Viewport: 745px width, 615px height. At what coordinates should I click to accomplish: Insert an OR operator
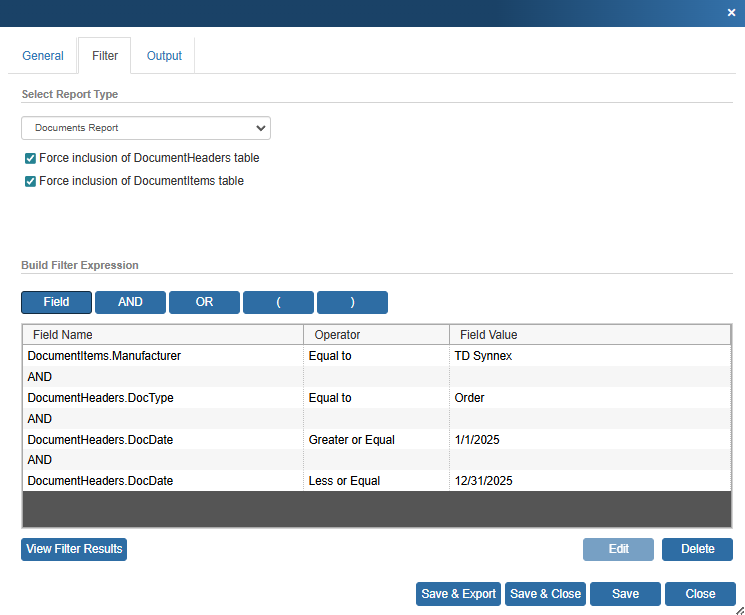coord(204,302)
